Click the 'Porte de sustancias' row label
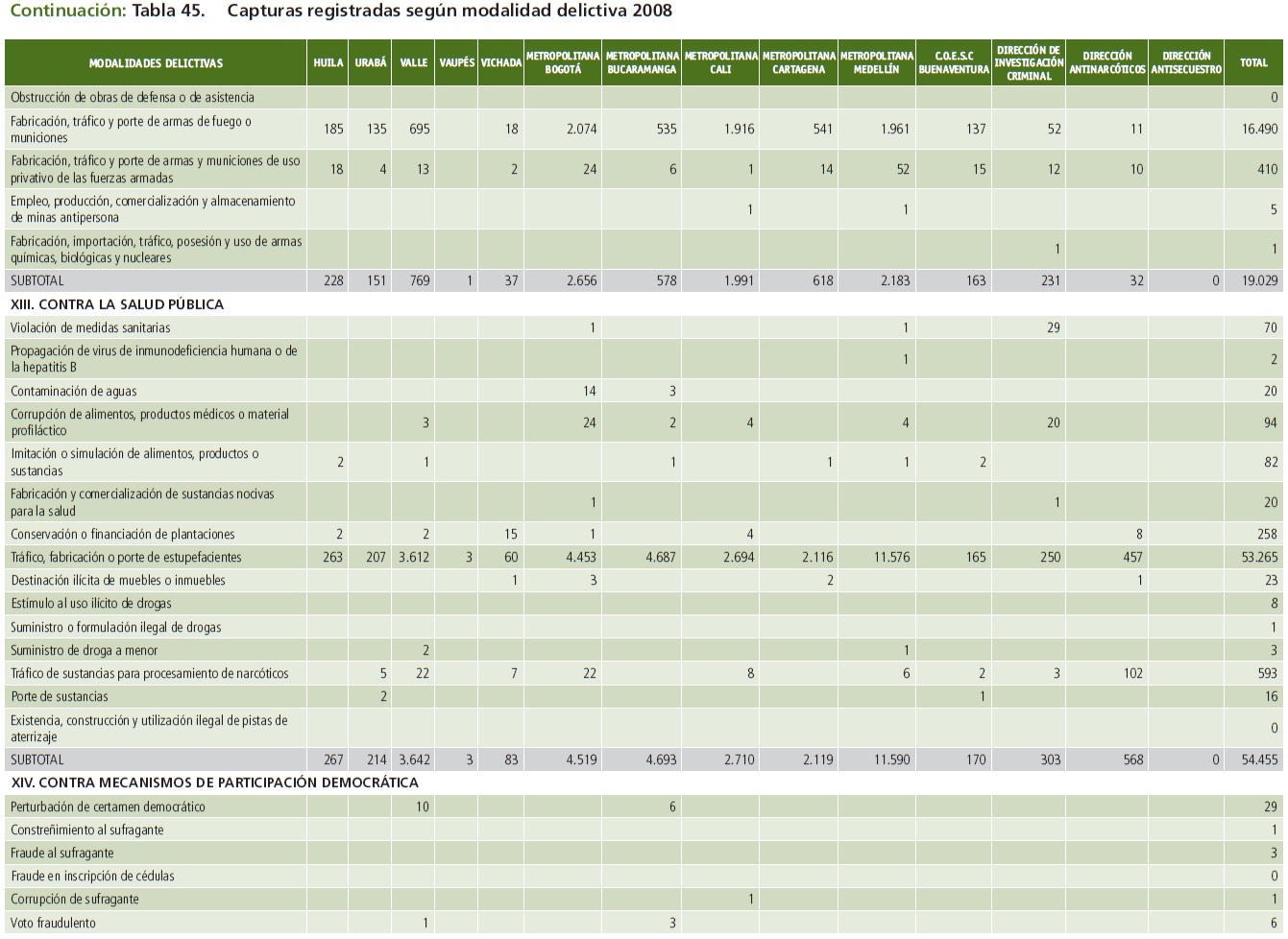 [x=60, y=696]
